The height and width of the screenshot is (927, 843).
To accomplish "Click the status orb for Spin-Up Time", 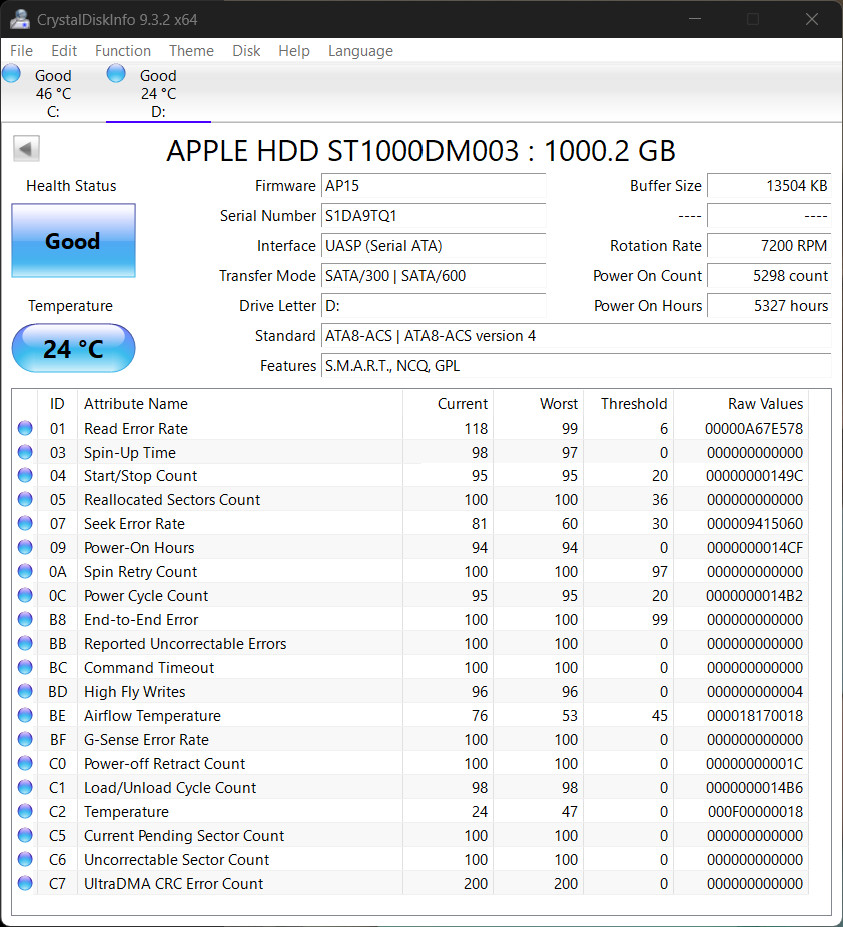I will click(x=25, y=452).
